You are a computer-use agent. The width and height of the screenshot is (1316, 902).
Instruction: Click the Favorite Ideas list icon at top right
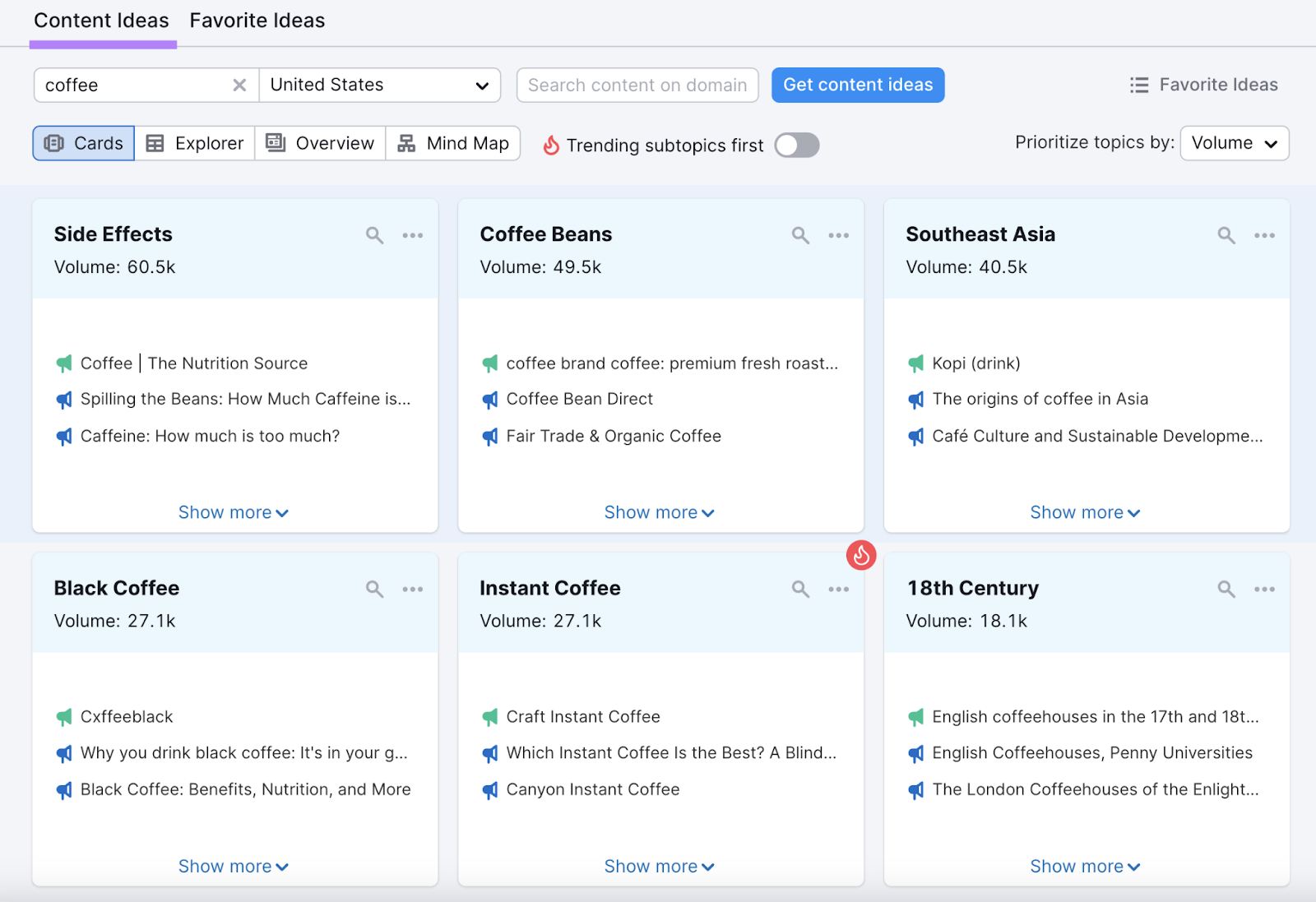(x=1138, y=85)
